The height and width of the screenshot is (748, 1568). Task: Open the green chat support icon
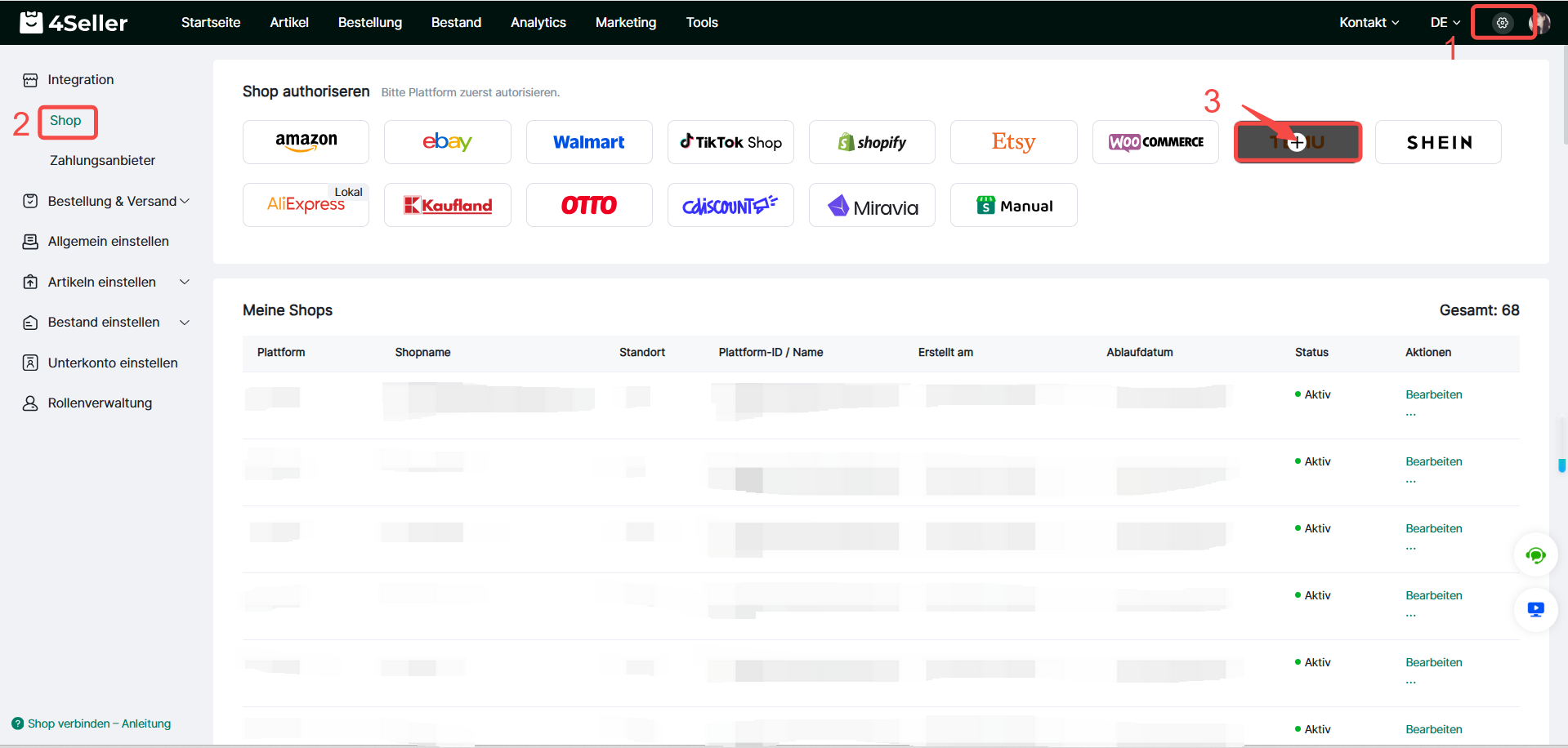coord(1535,556)
